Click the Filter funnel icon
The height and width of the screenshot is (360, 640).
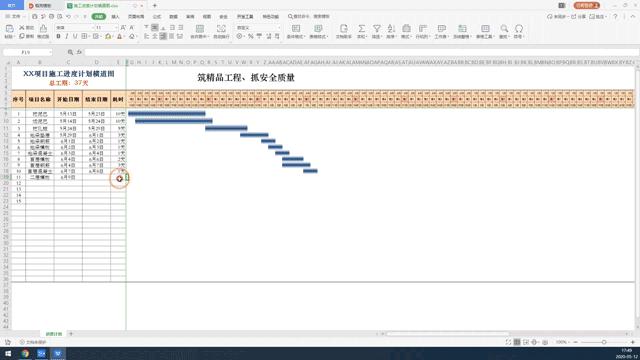coord(377,28)
